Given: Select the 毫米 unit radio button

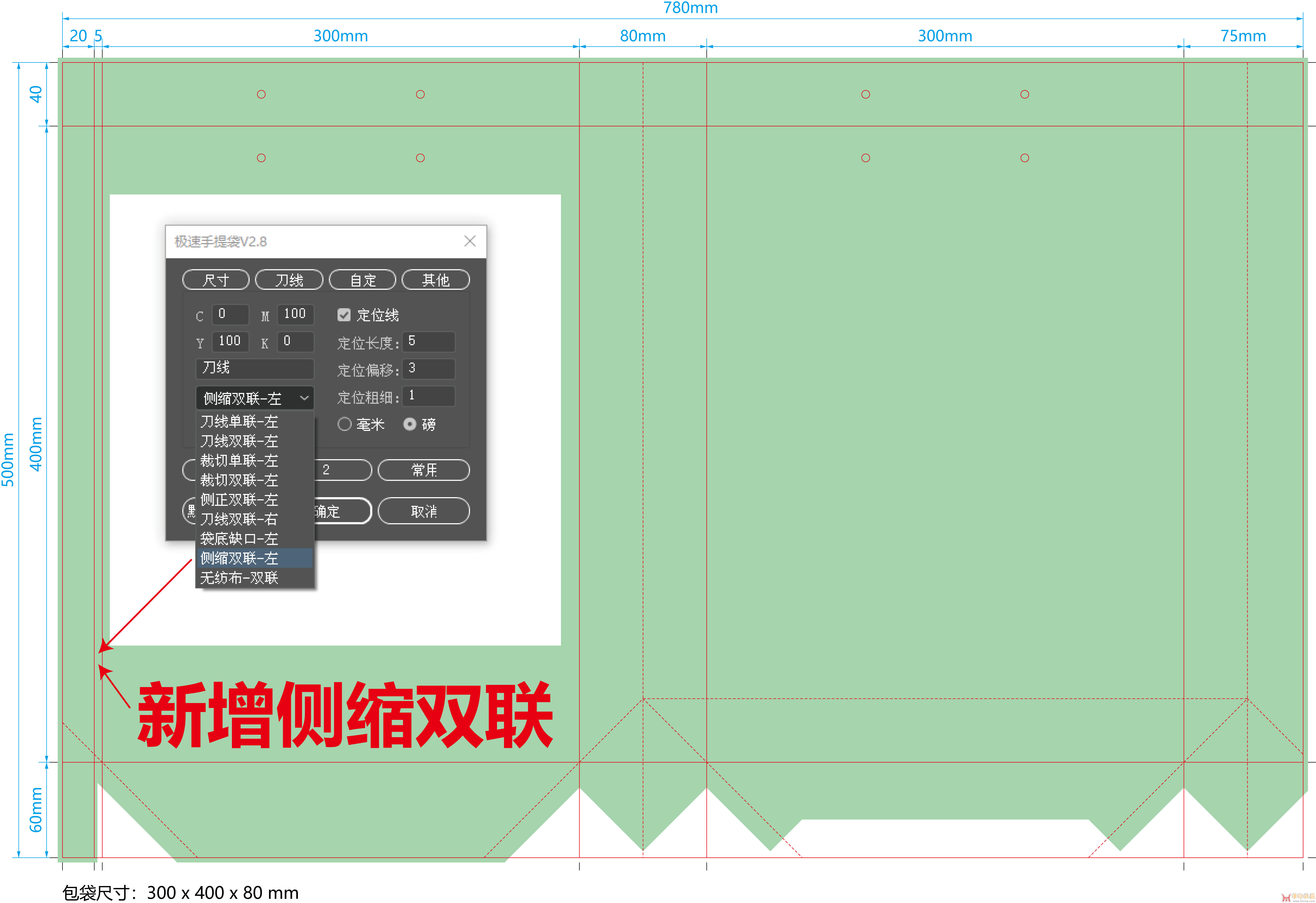Looking at the screenshot, I should click(344, 424).
